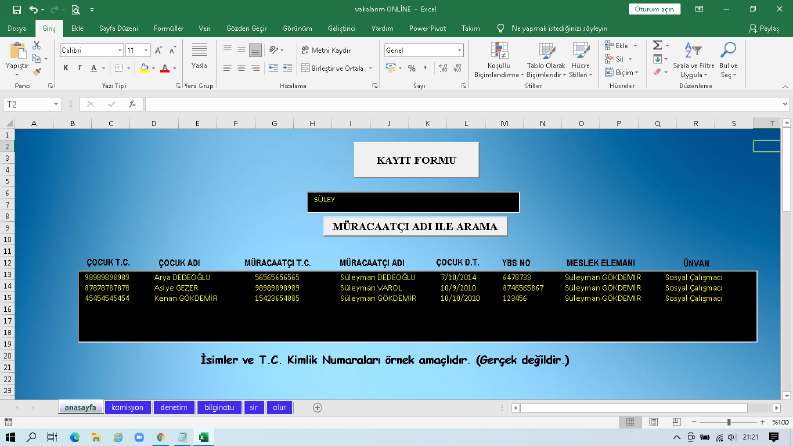This screenshot has width=793, height=446.
Task: Apply the red font color swatch
Action: coord(165,68)
